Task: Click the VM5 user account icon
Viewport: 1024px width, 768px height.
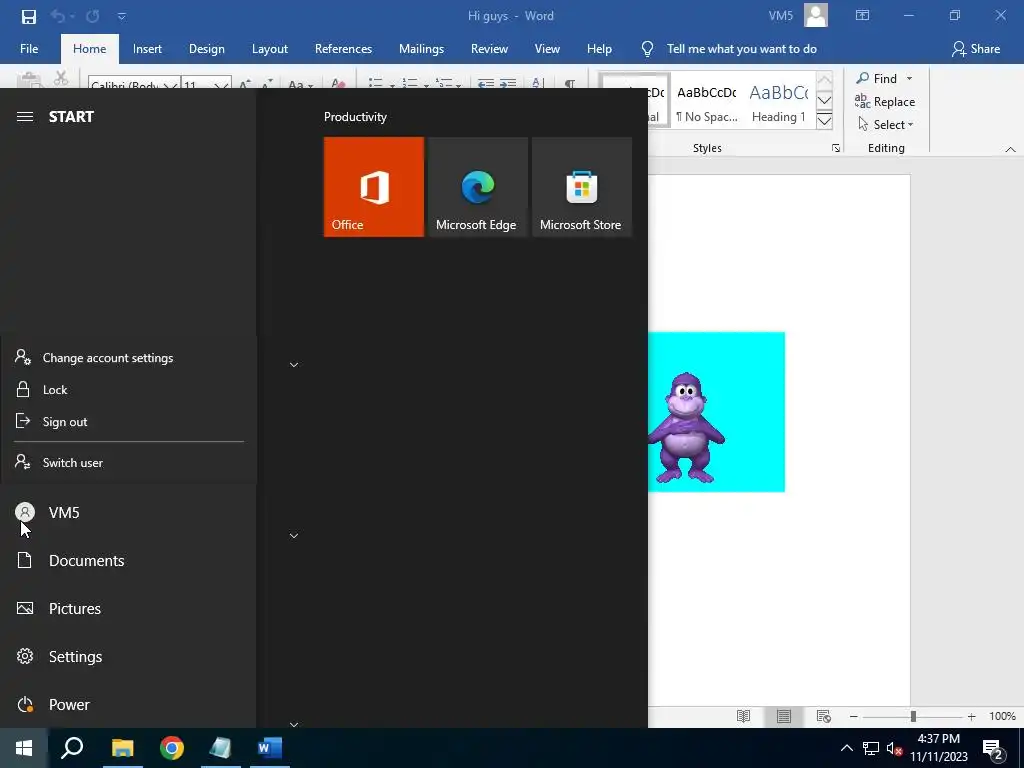Action: pos(25,513)
